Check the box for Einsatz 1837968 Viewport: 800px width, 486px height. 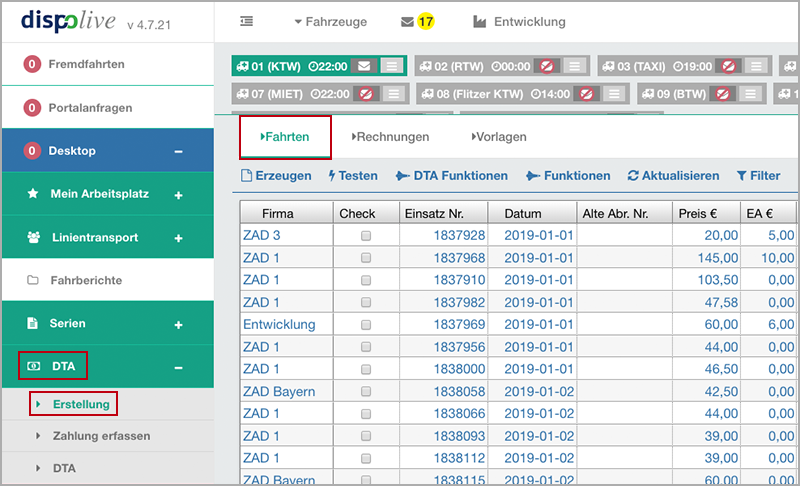click(x=366, y=258)
